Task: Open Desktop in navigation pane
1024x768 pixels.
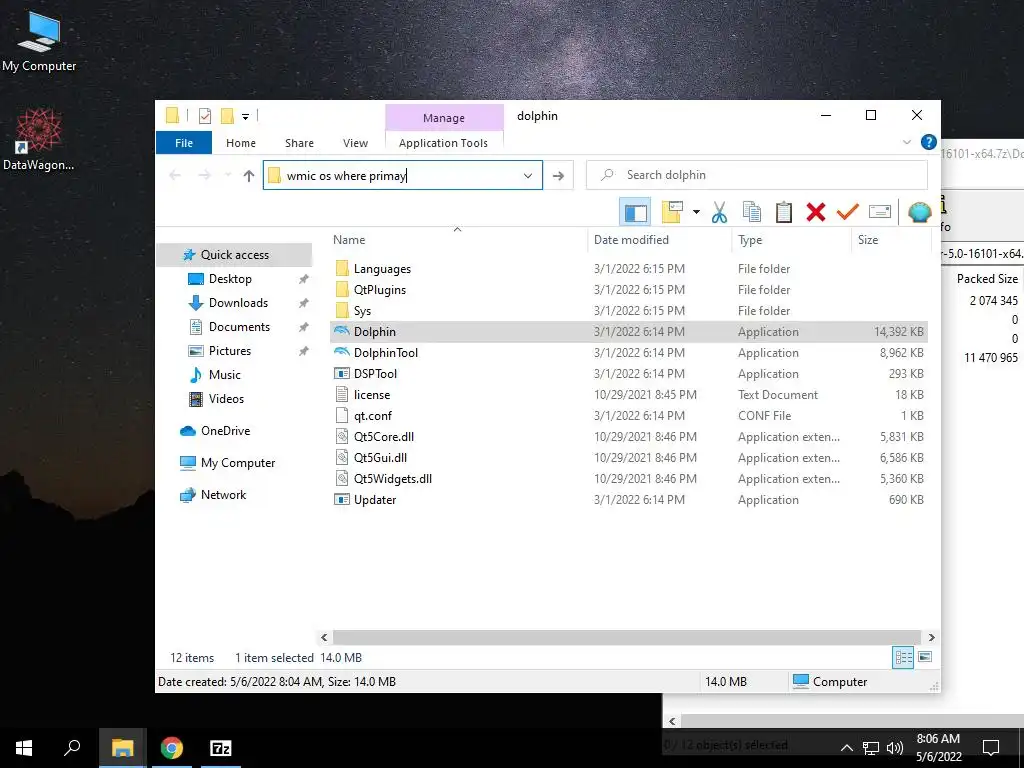Action: pos(230,279)
